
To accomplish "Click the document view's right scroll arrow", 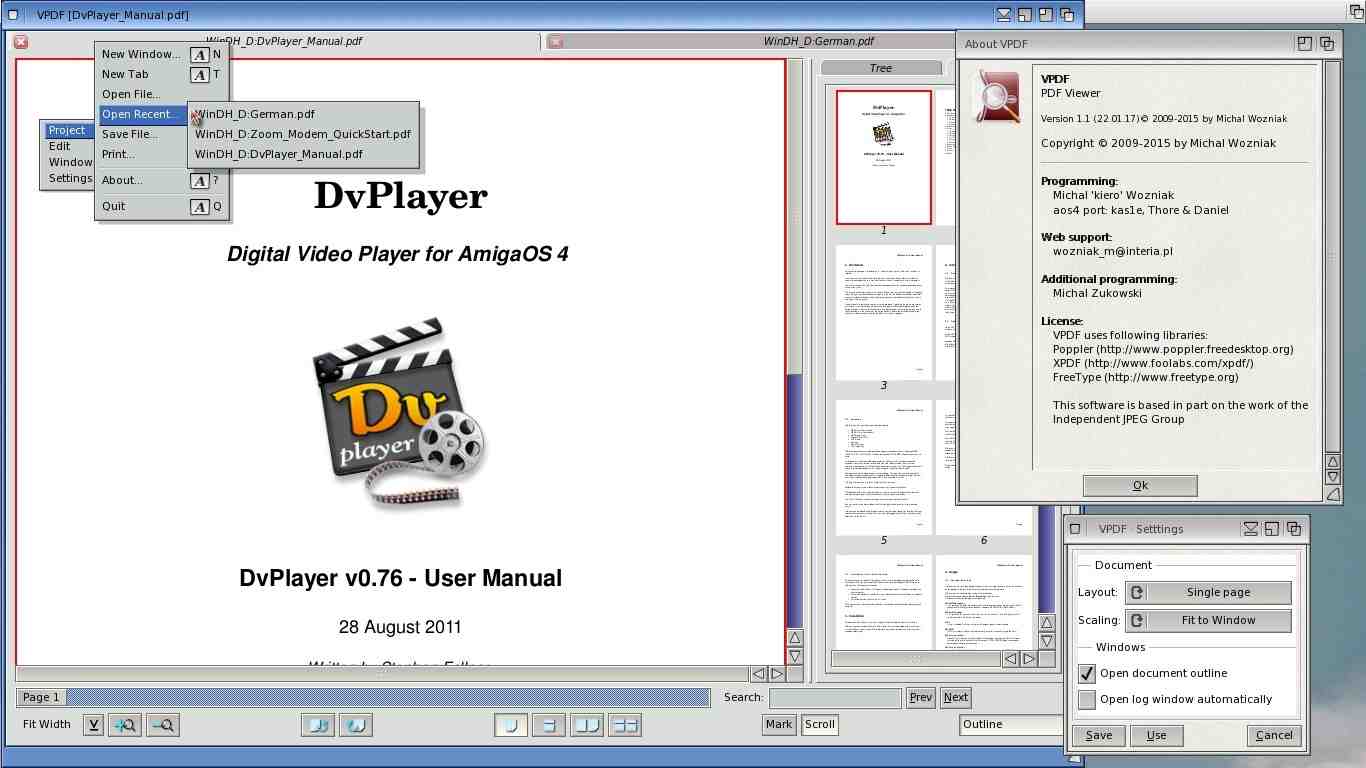I will coord(777,674).
